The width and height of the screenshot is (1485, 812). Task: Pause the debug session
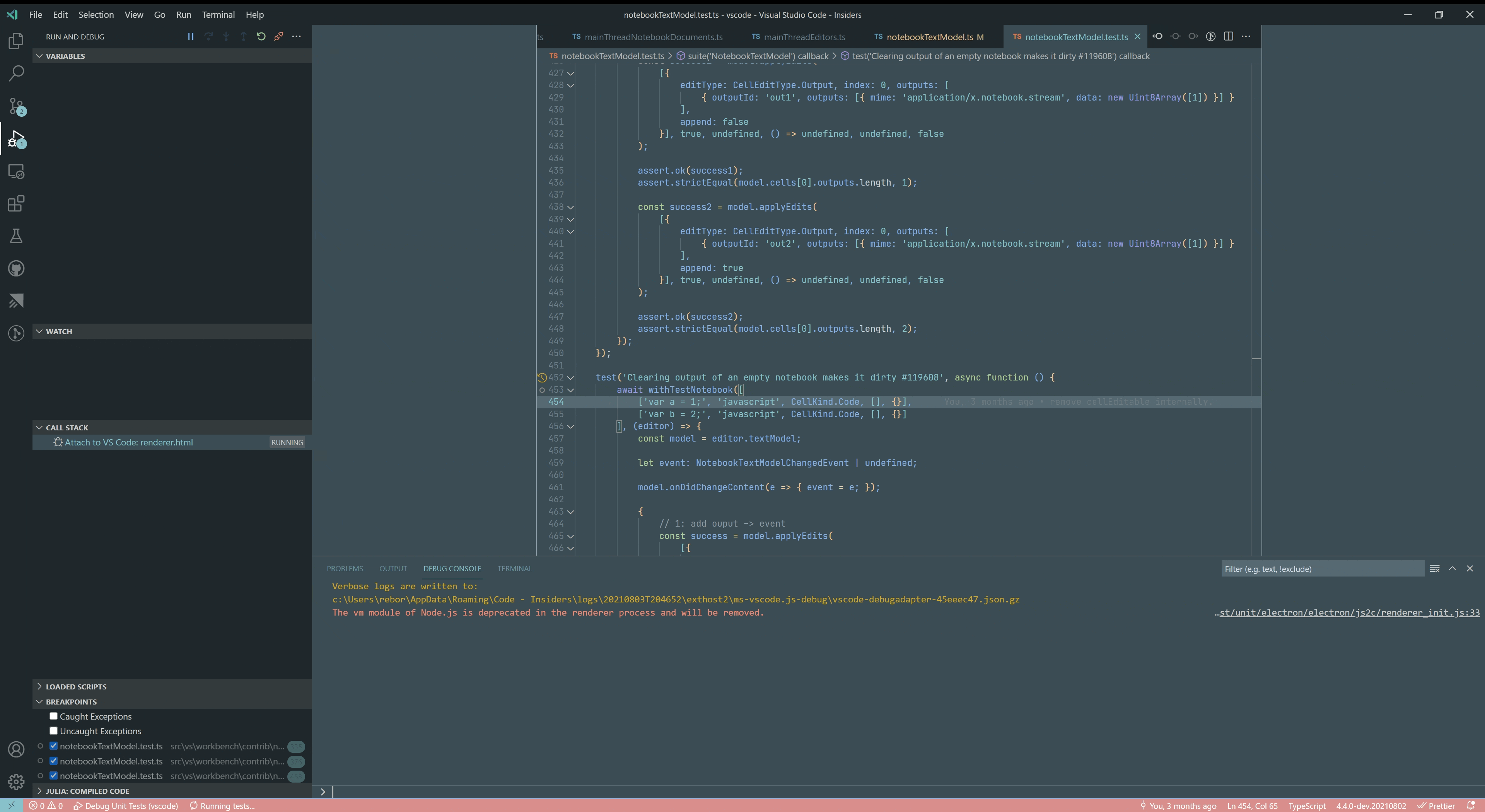coord(190,36)
